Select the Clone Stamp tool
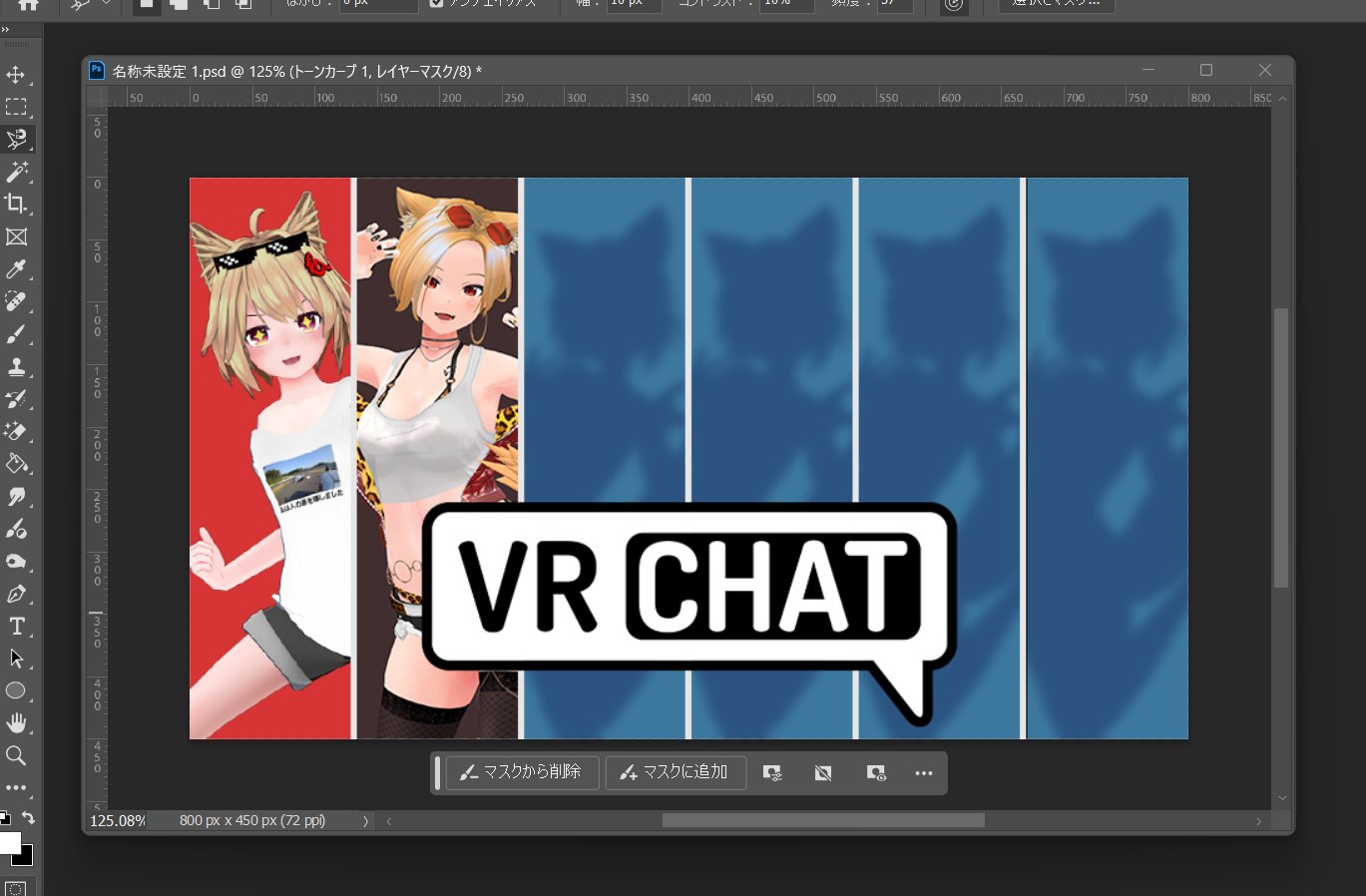Viewport: 1366px width, 896px height. click(x=16, y=366)
